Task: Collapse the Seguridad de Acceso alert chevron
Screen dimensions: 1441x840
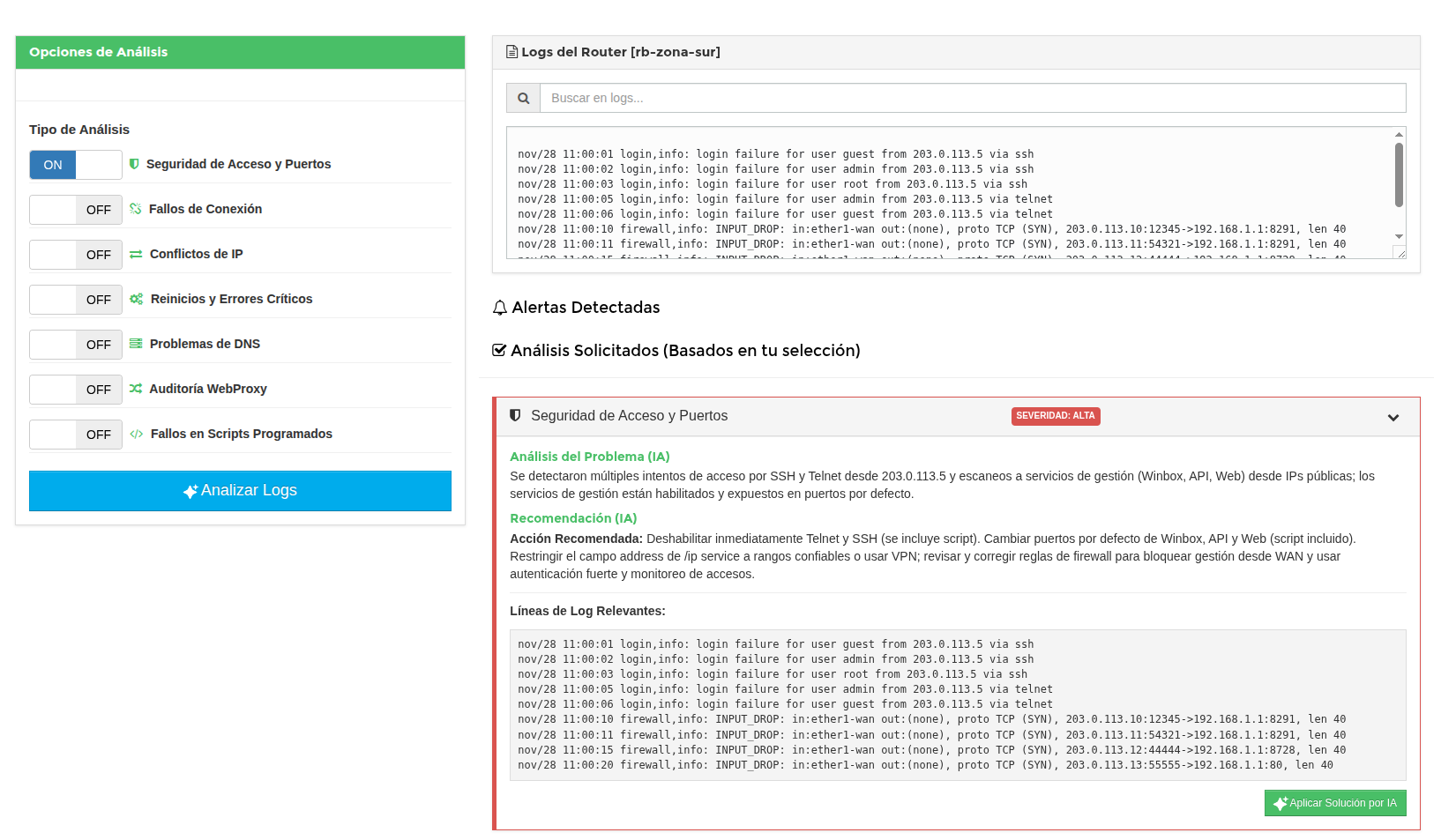Action: (x=1393, y=417)
